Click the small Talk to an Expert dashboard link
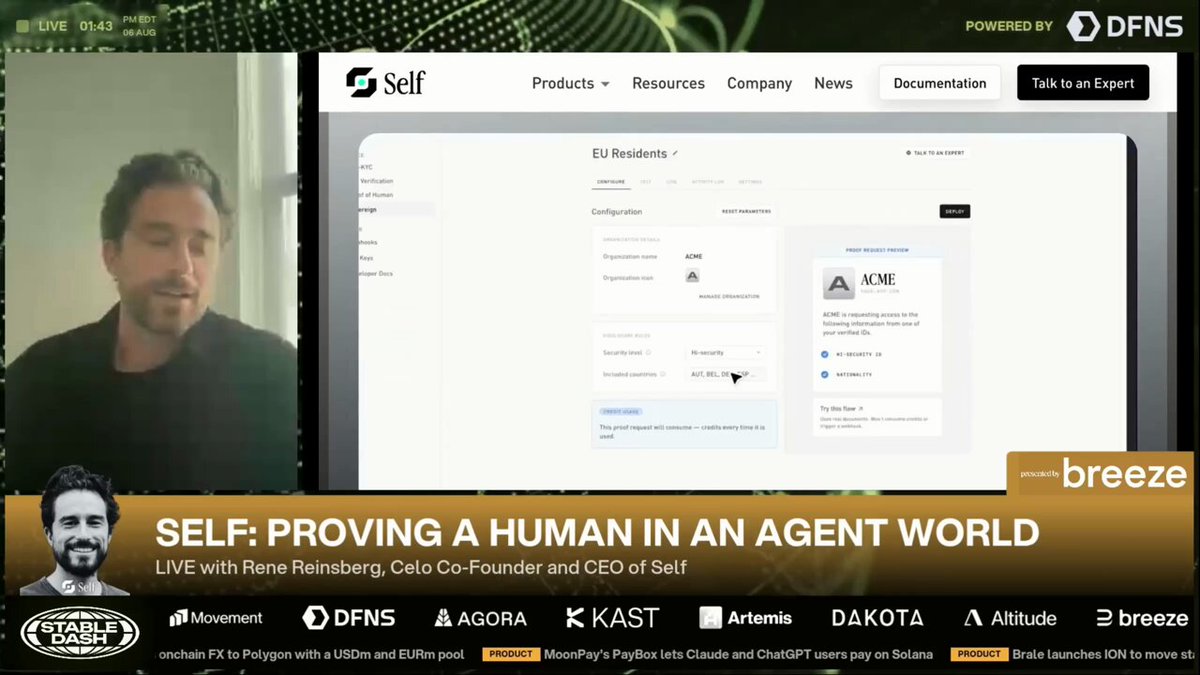 (934, 153)
